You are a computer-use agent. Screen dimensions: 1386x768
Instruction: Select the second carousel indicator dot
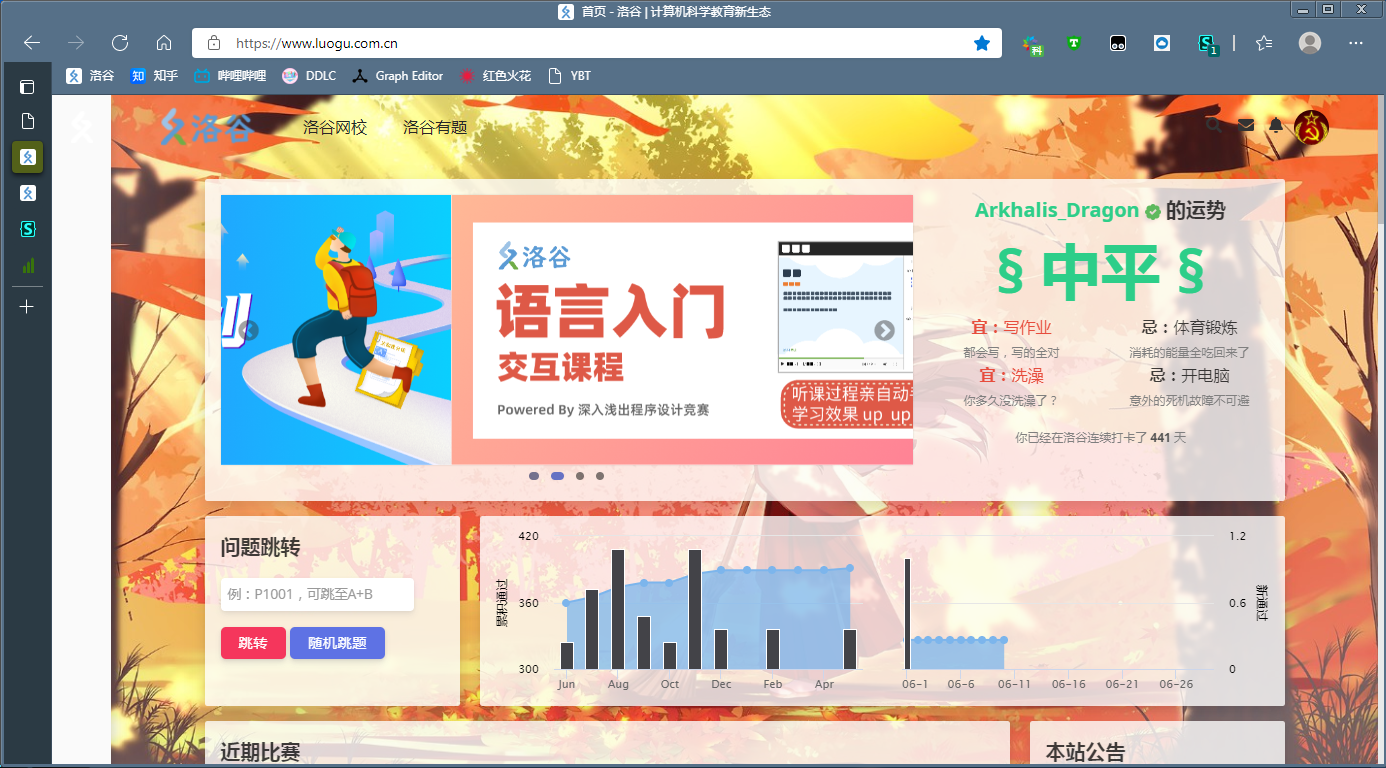click(x=557, y=476)
